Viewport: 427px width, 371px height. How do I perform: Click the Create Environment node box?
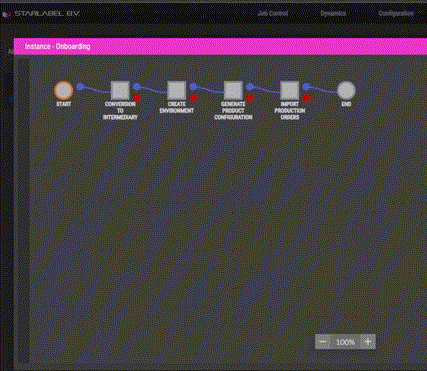click(176, 90)
